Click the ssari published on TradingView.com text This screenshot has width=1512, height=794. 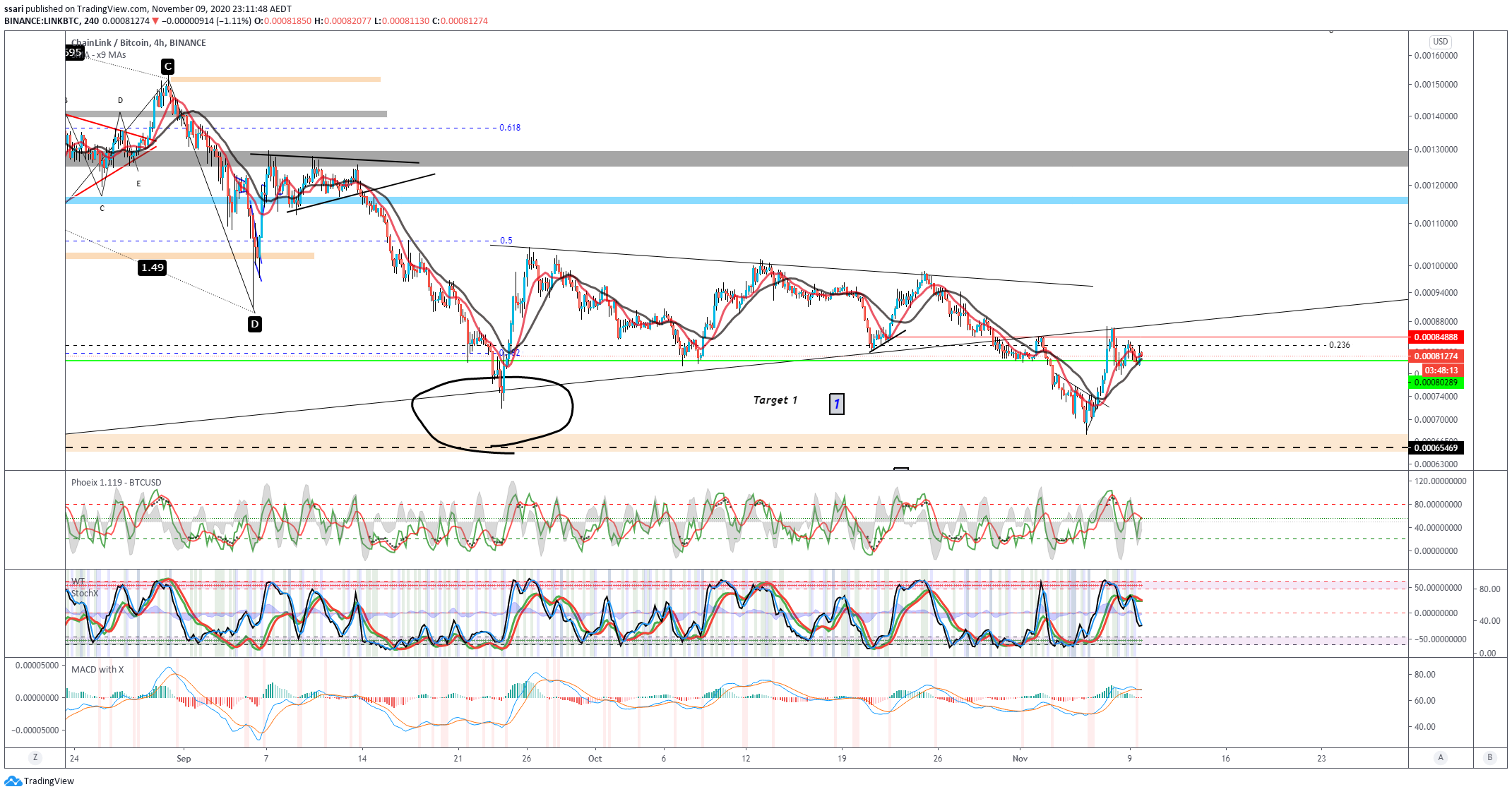coord(76,9)
